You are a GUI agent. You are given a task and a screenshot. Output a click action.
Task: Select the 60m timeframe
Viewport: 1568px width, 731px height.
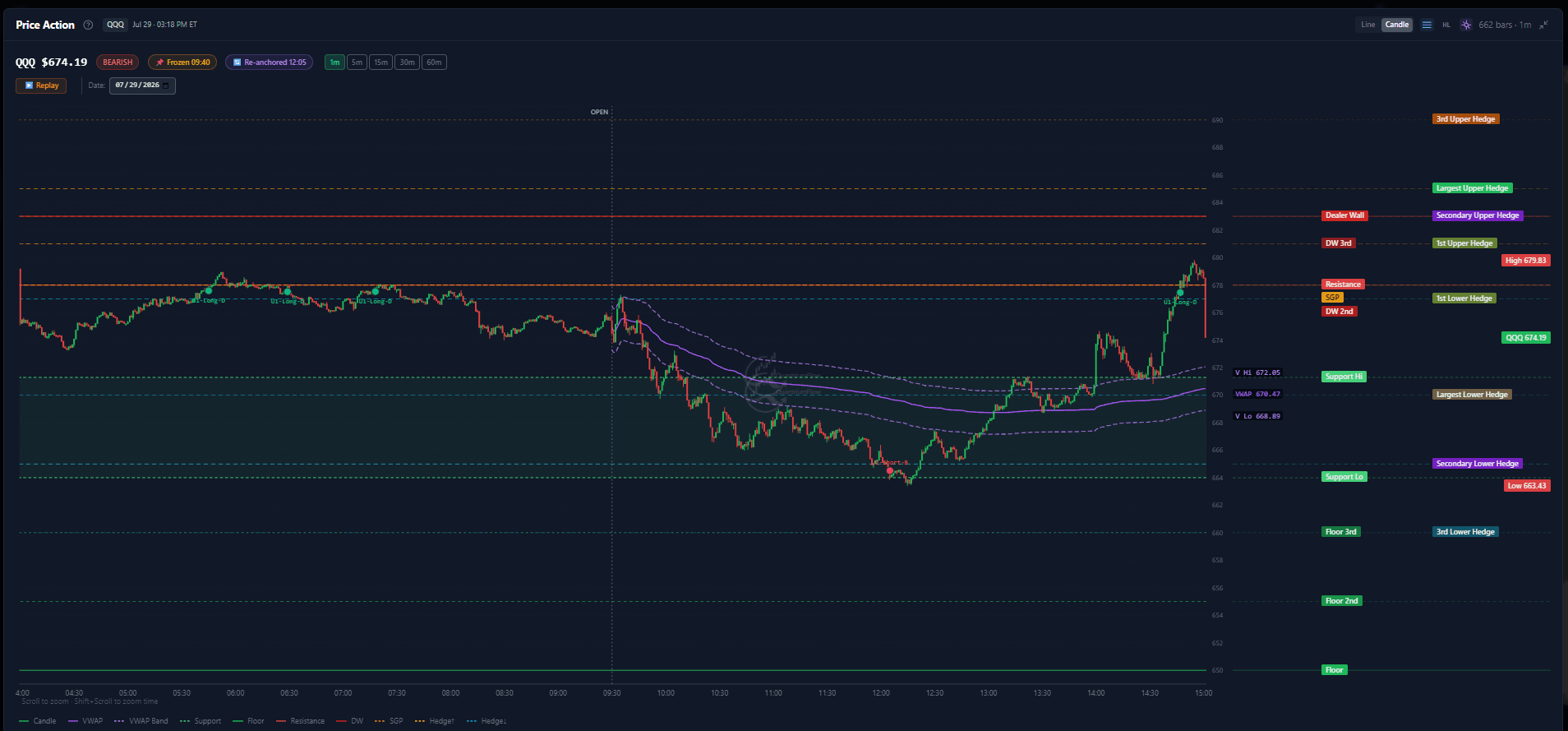click(434, 62)
